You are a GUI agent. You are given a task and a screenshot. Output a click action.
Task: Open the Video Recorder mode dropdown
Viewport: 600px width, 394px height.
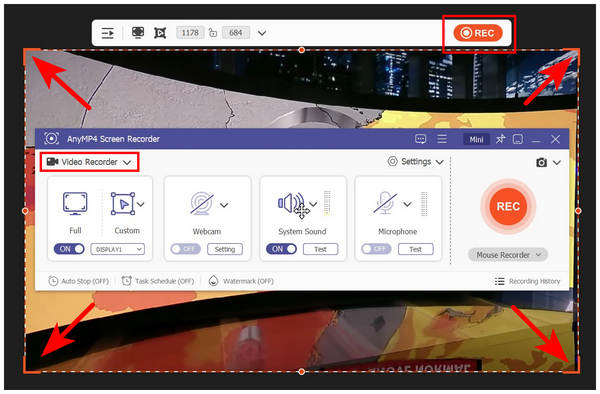(89, 162)
